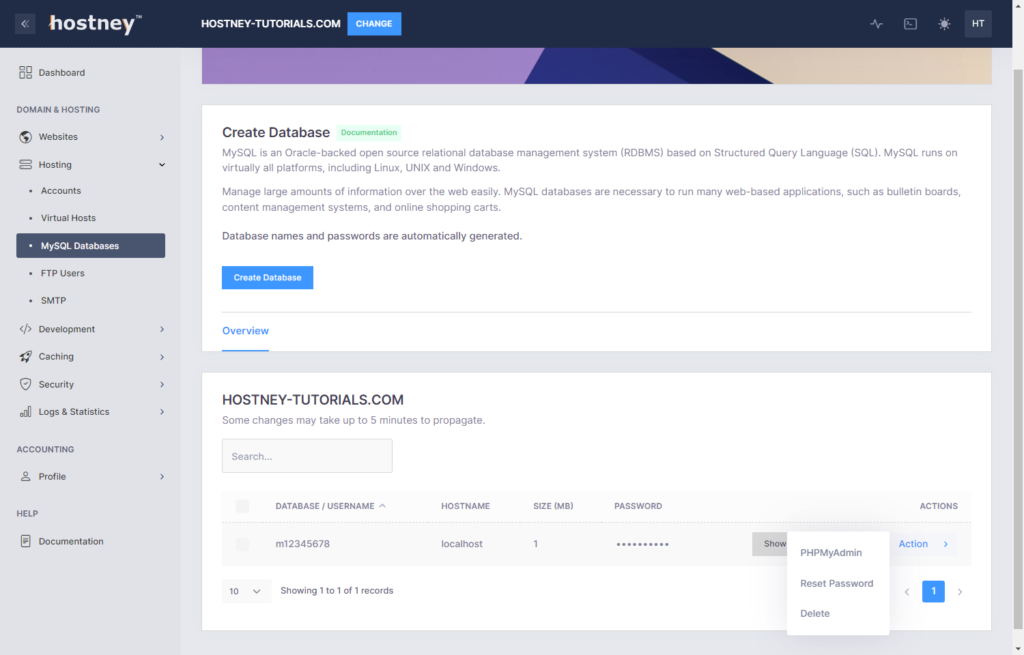
Task: Click the Create Database button
Action: coord(267,277)
